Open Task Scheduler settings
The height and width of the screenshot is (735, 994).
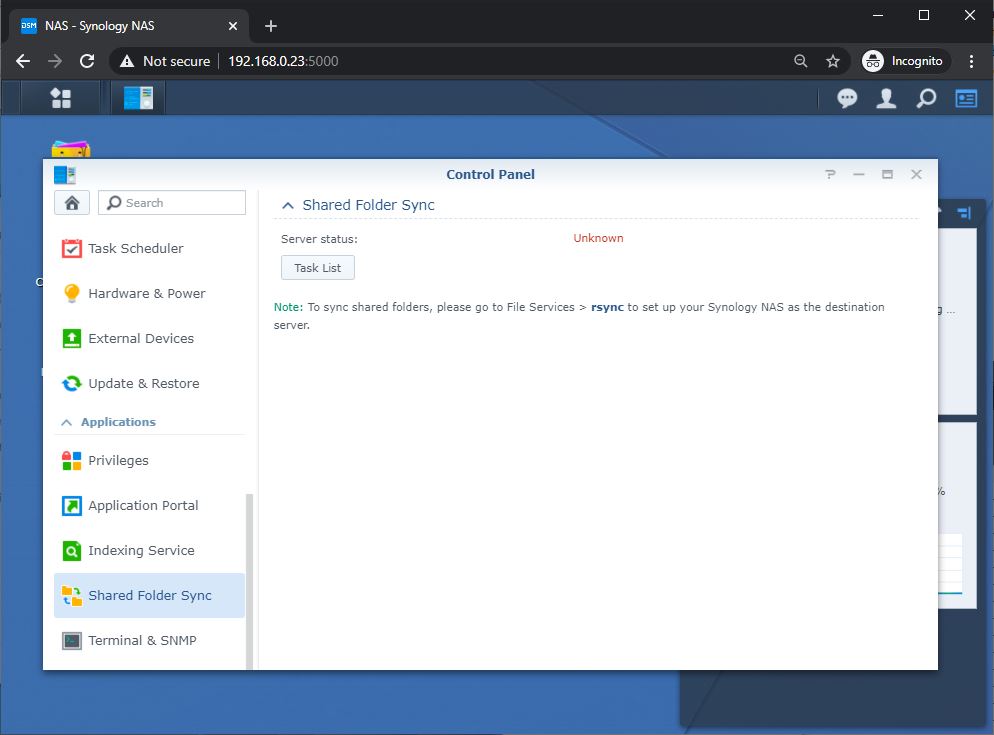pyautogui.click(x=149, y=249)
